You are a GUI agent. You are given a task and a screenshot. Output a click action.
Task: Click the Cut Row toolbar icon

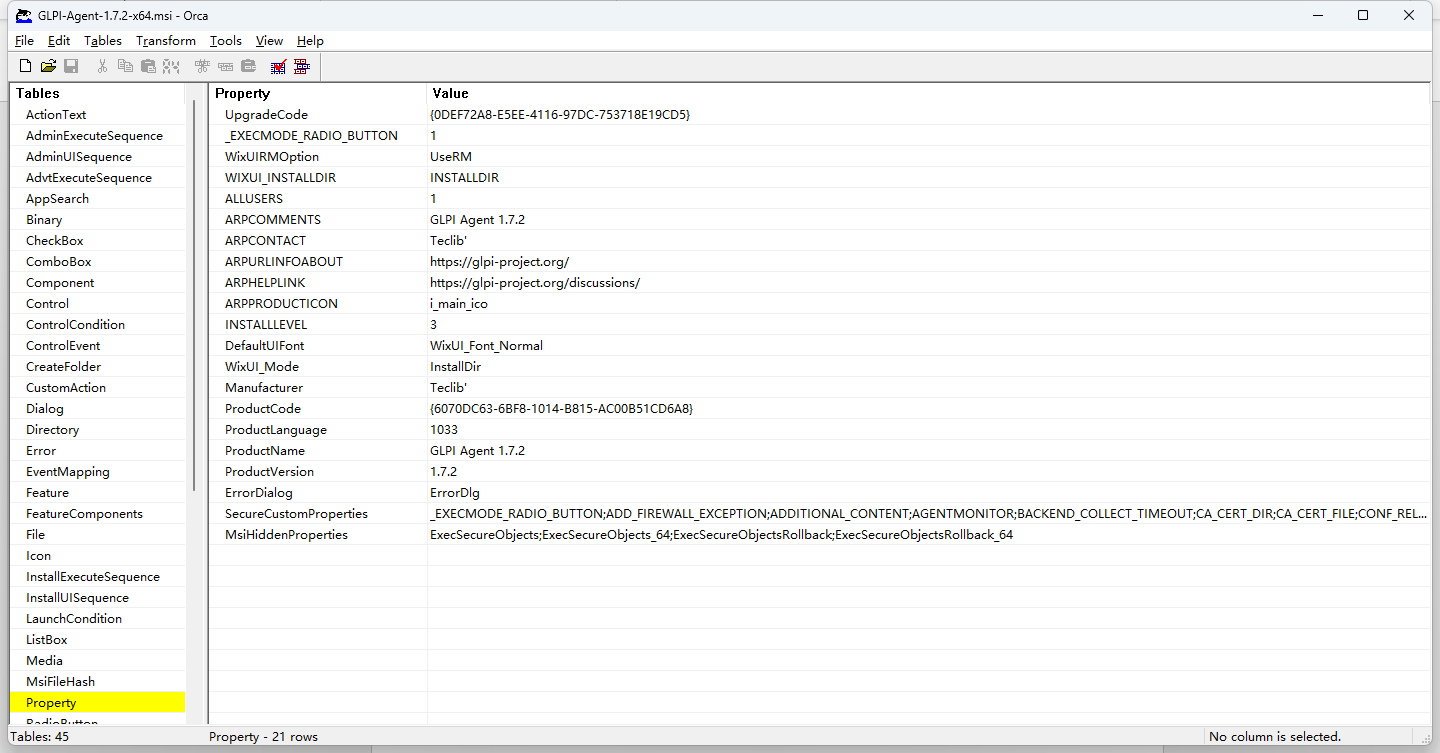[202, 66]
